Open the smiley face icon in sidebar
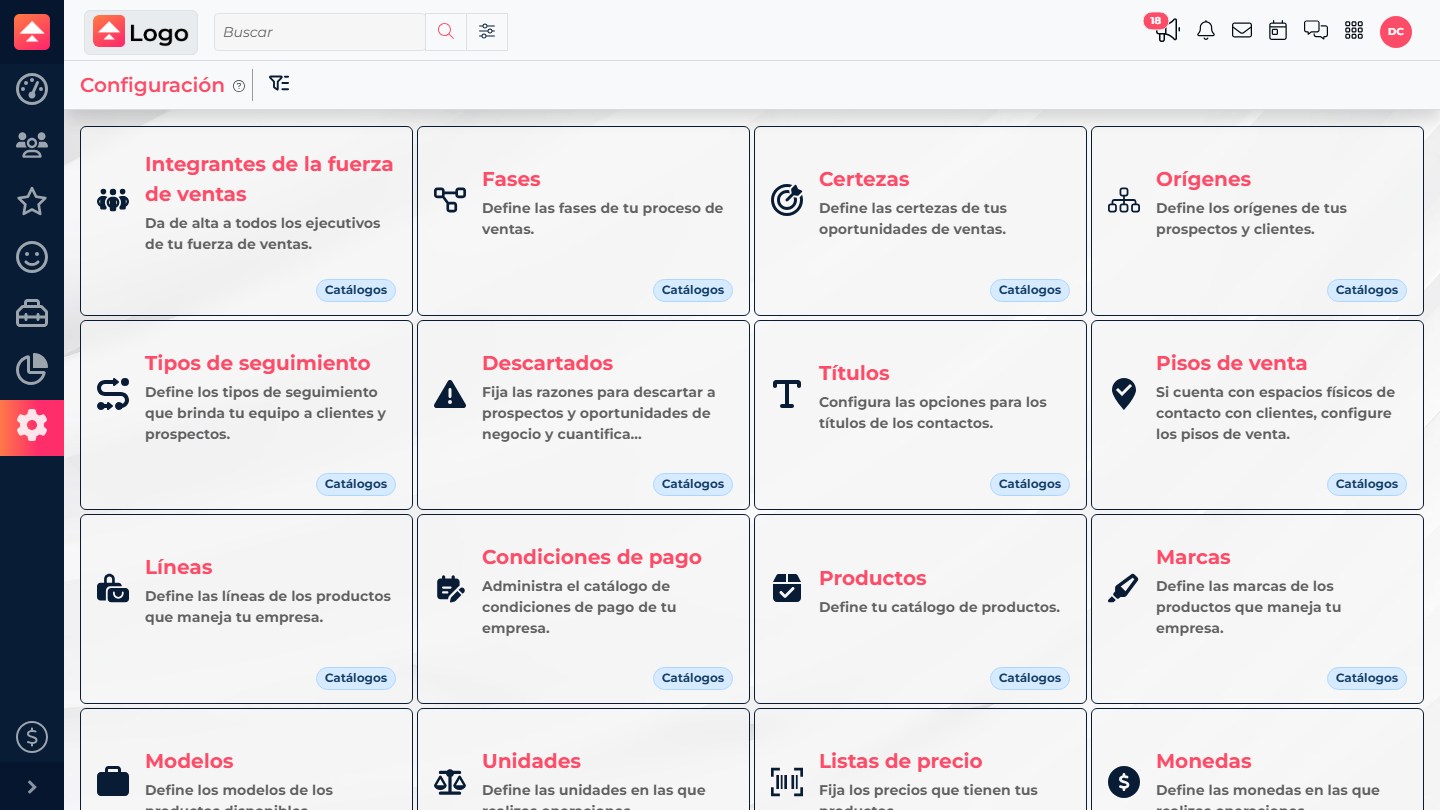The width and height of the screenshot is (1440, 810). pyautogui.click(x=32, y=258)
